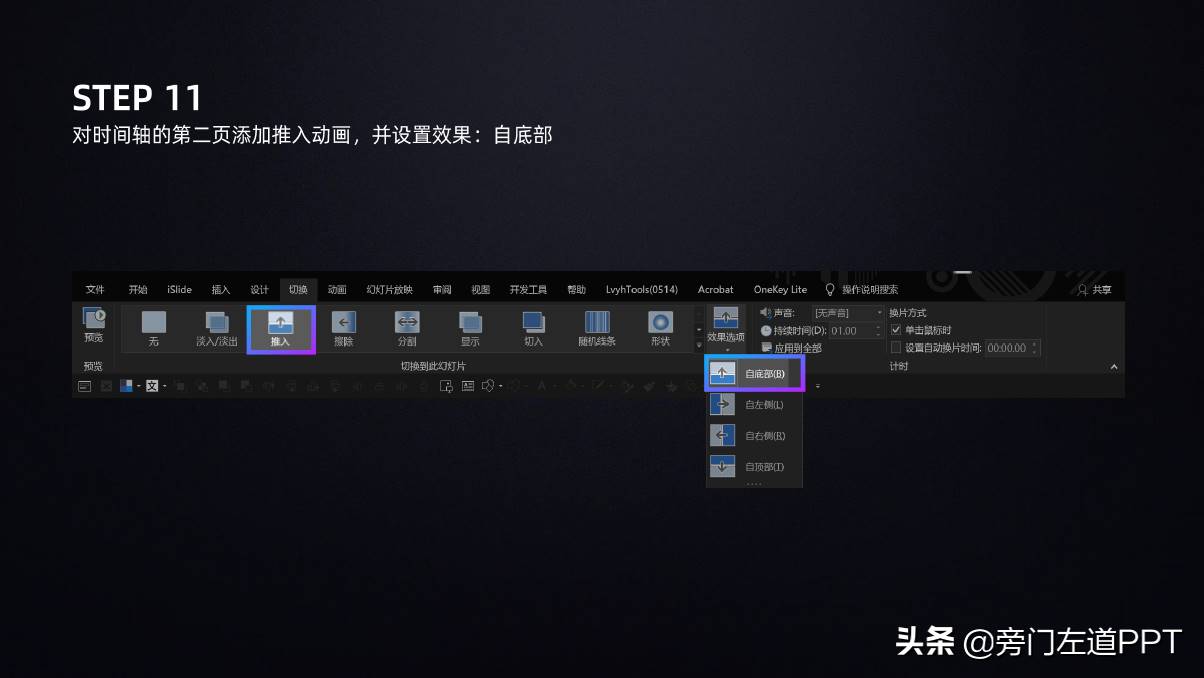The width and height of the screenshot is (1204, 678).
Task: Choose 自右侧(R) from right option
Action: pos(755,436)
